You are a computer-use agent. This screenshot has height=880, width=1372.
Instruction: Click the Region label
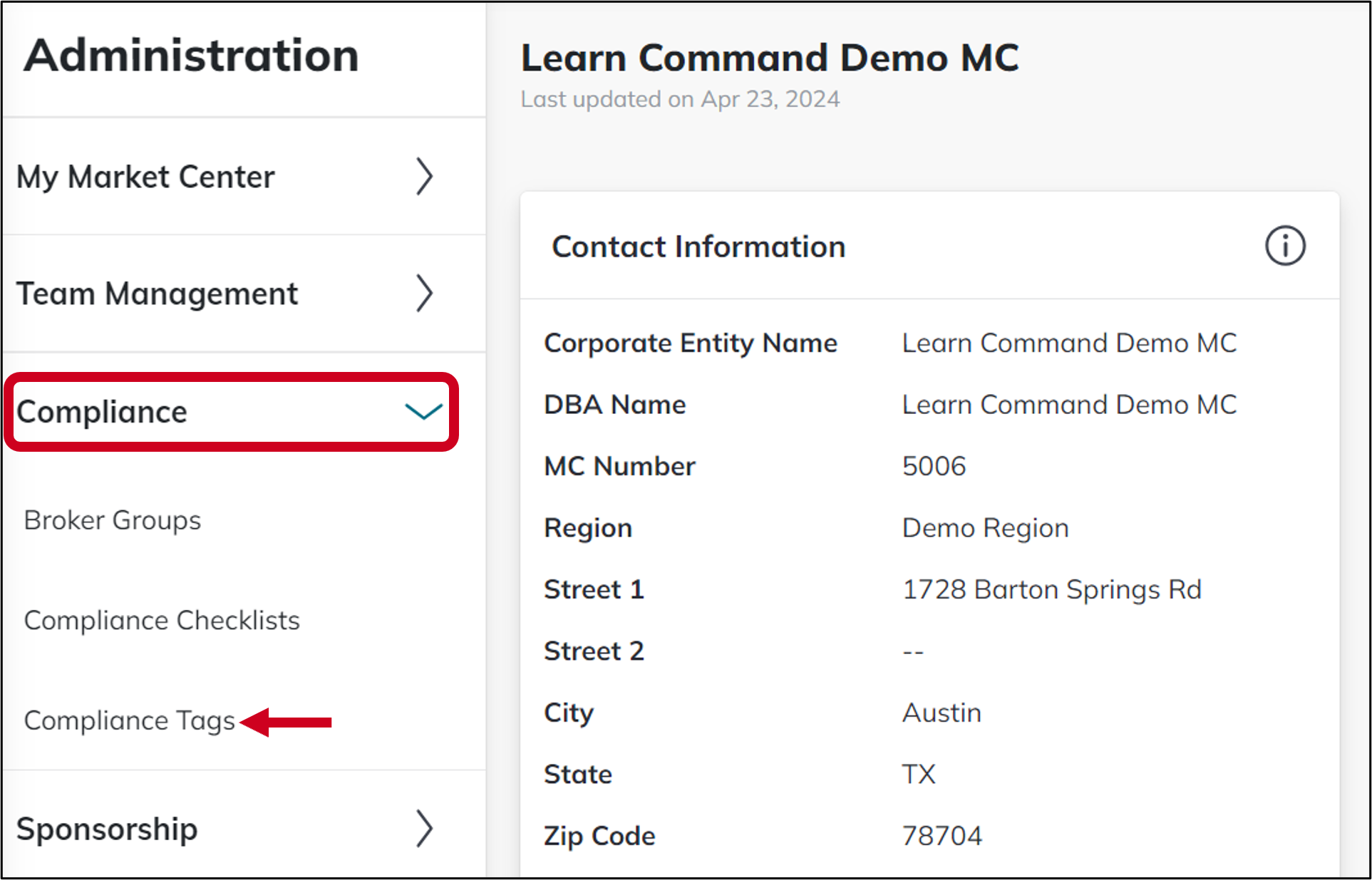pos(588,528)
